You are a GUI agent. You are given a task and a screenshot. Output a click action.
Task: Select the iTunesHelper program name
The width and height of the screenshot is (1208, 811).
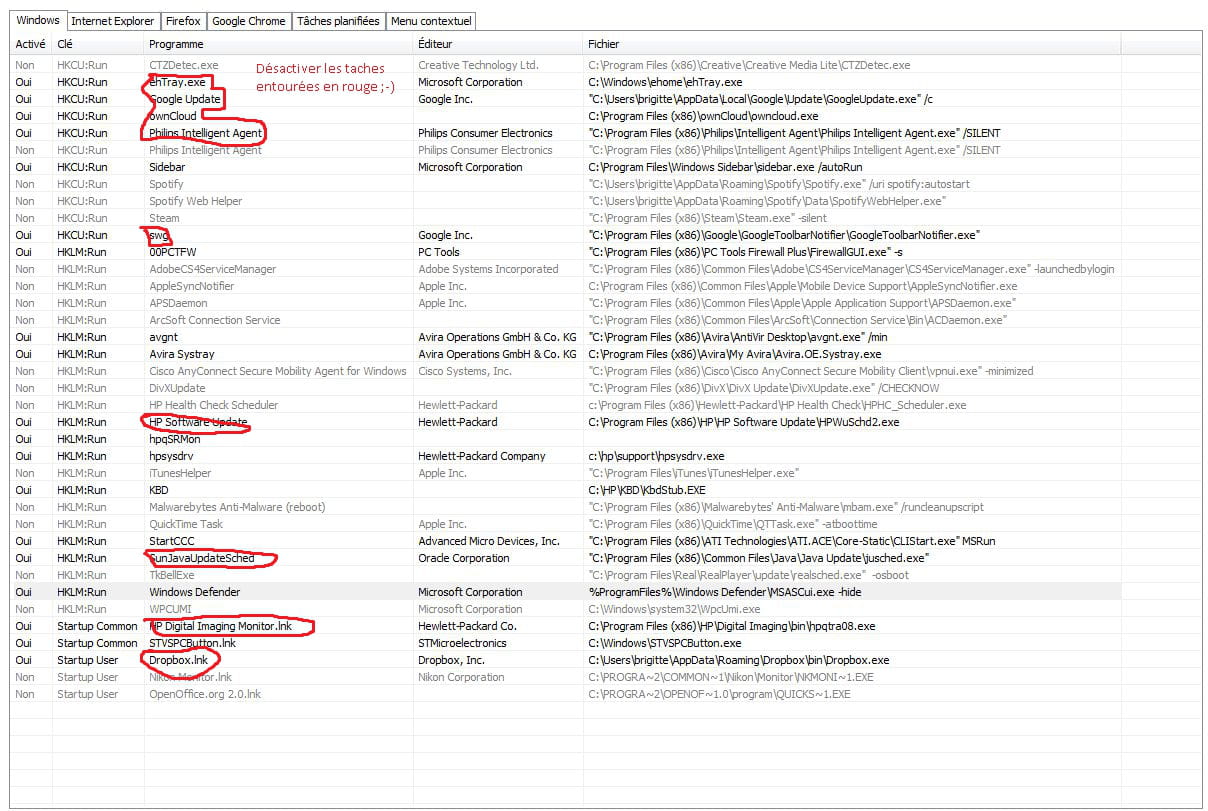click(180, 473)
